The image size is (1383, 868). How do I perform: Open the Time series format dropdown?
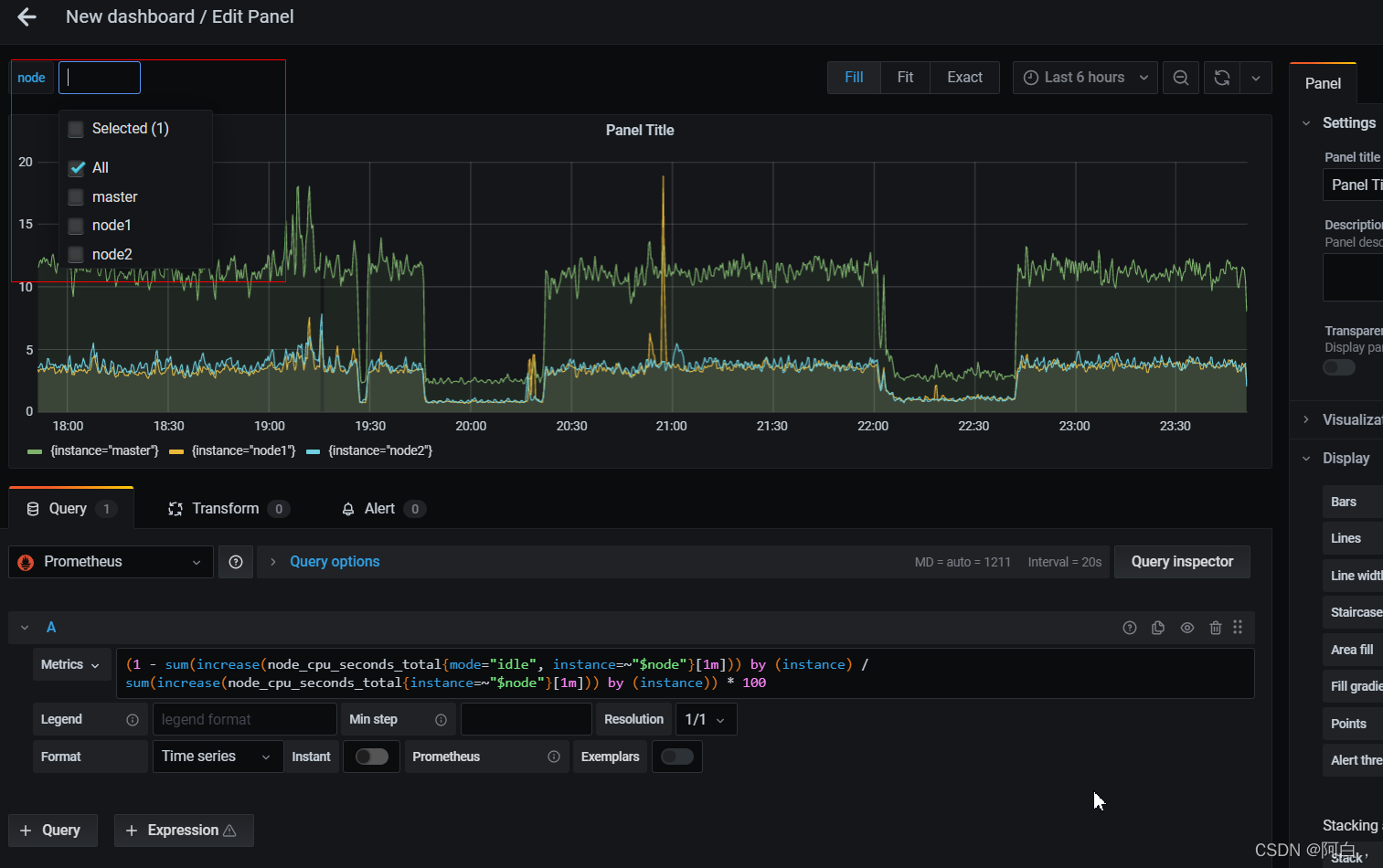[x=218, y=757]
